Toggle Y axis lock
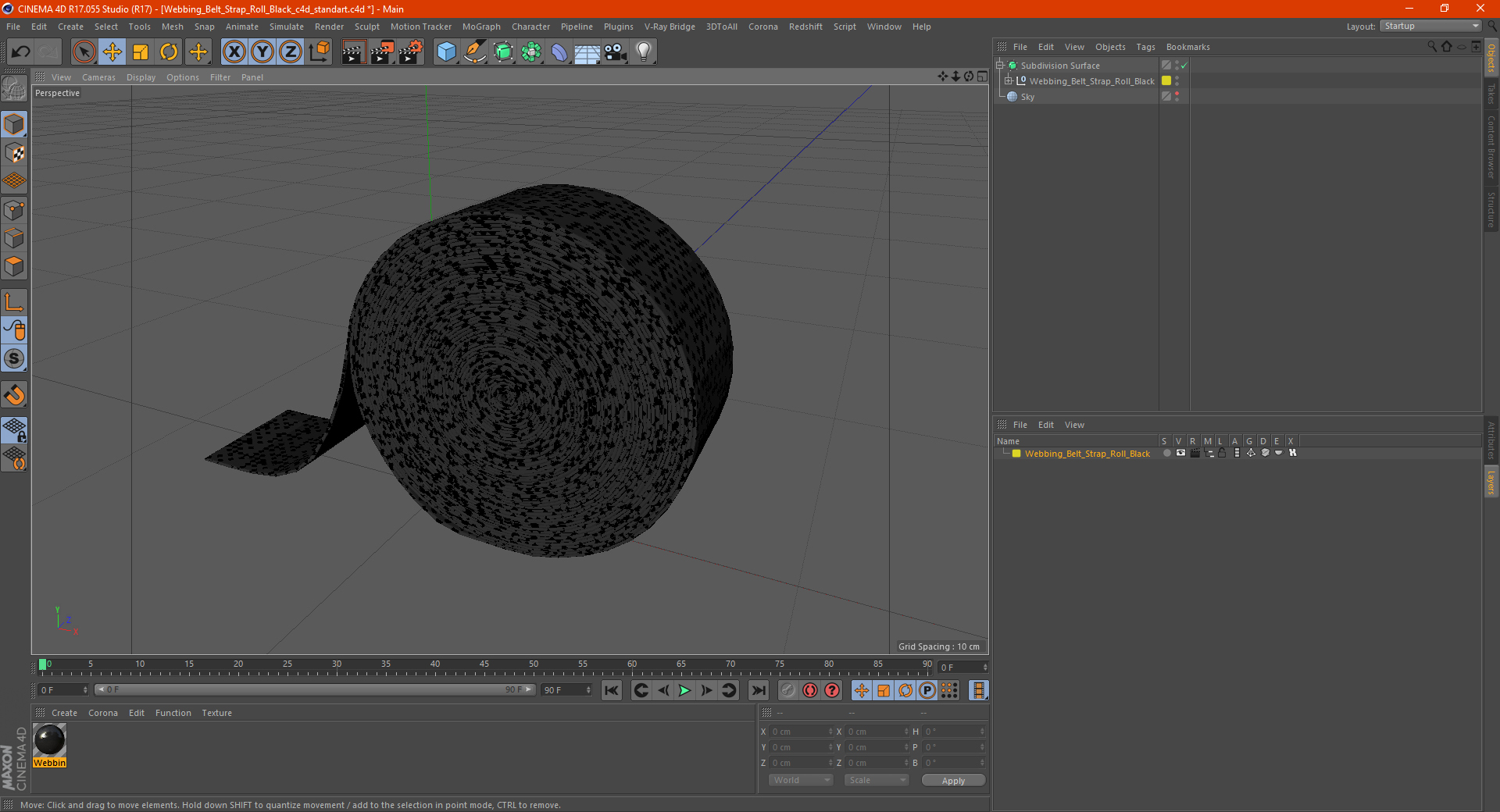This screenshot has height=812, width=1500. pyautogui.click(x=262, y=52)
